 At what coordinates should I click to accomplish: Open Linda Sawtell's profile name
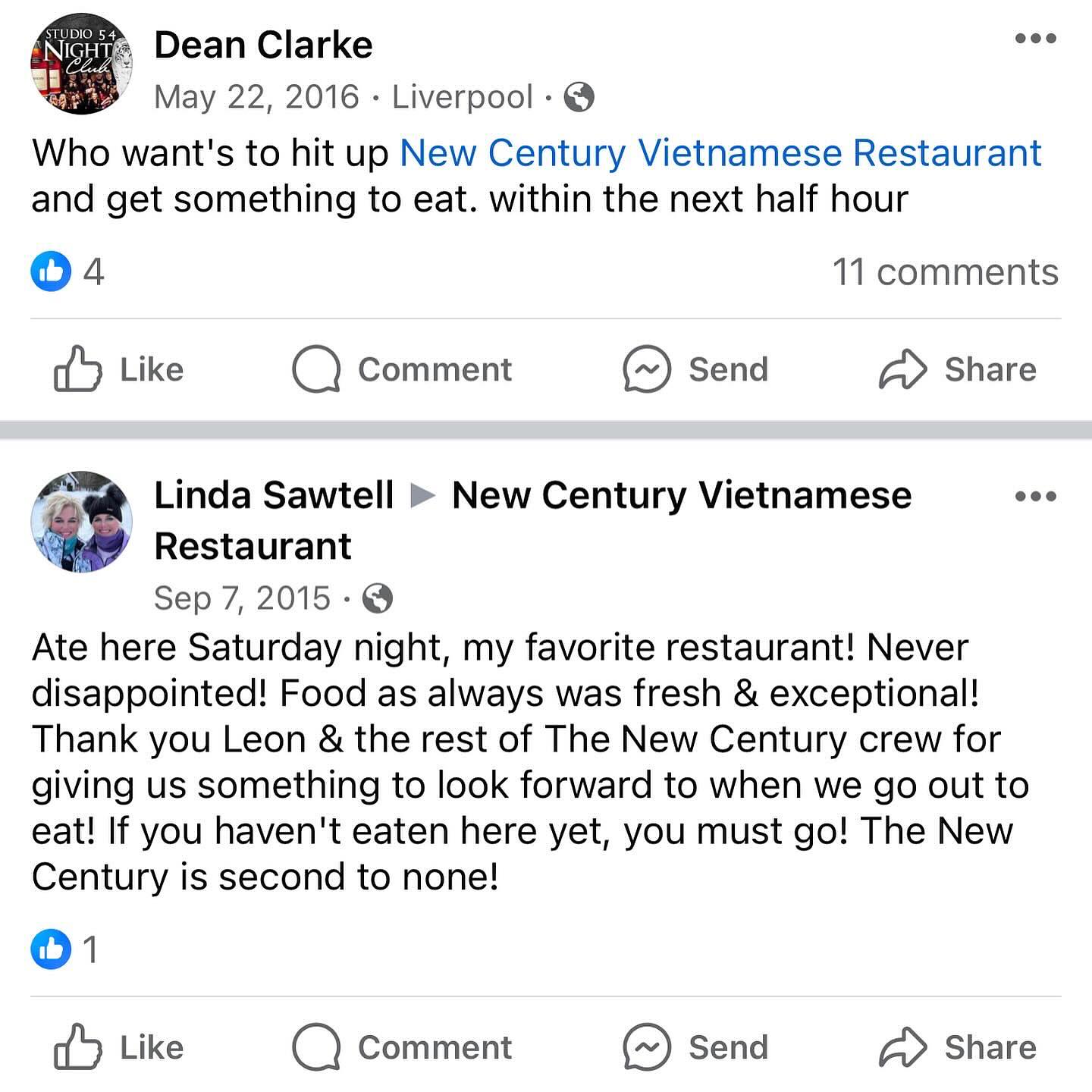point(274,495)
